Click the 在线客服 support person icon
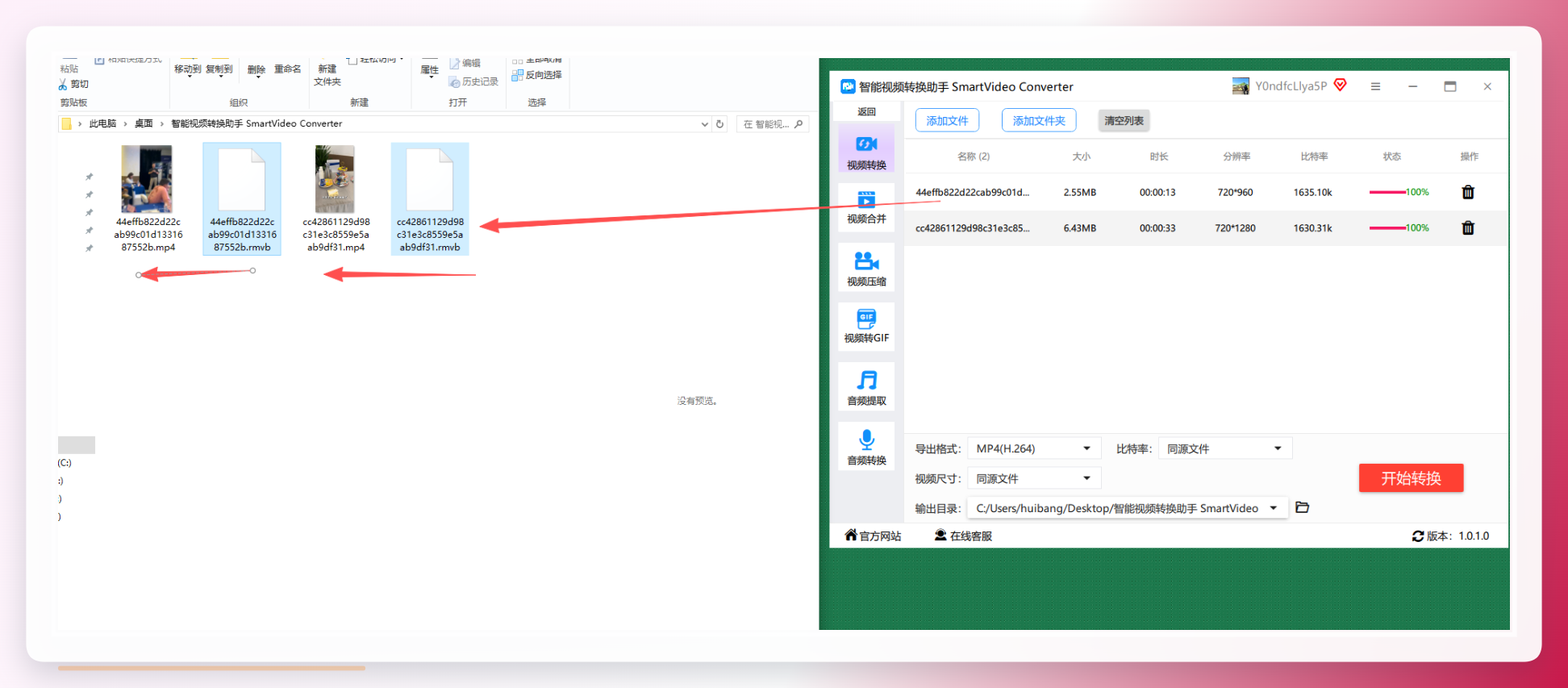The height and width of the screenshot is (688, 1568). pyautogui.click(x=940, y=535)
